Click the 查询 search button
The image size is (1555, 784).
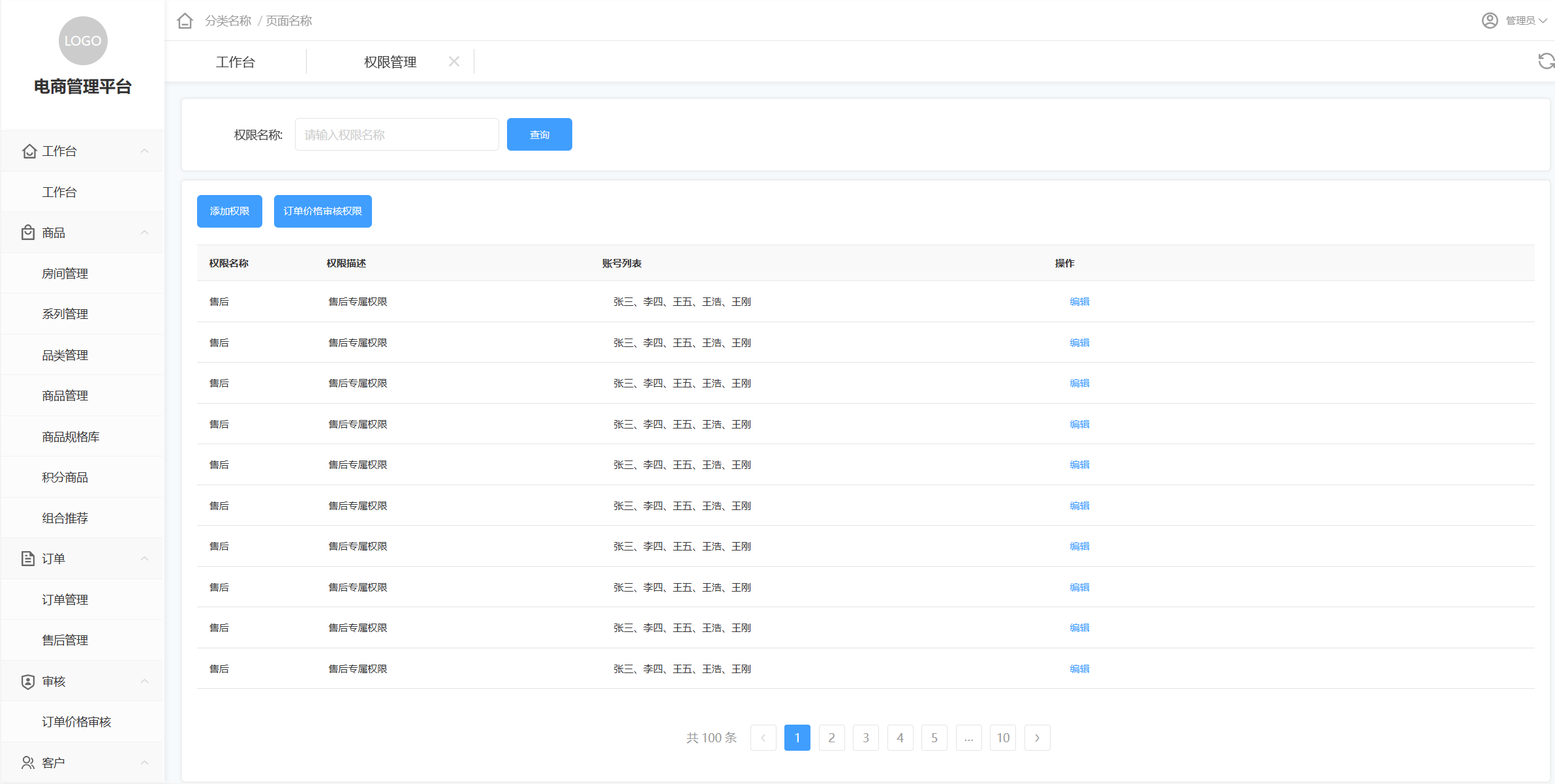click(x=540, y=134)
